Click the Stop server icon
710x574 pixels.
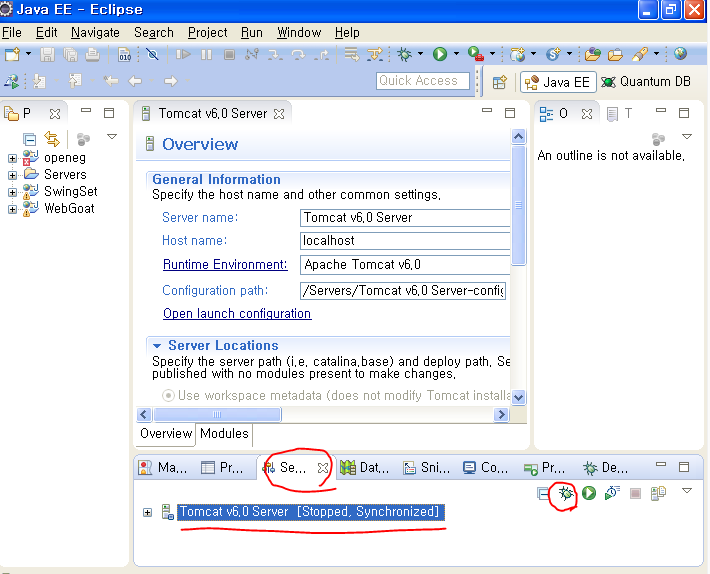635,493
